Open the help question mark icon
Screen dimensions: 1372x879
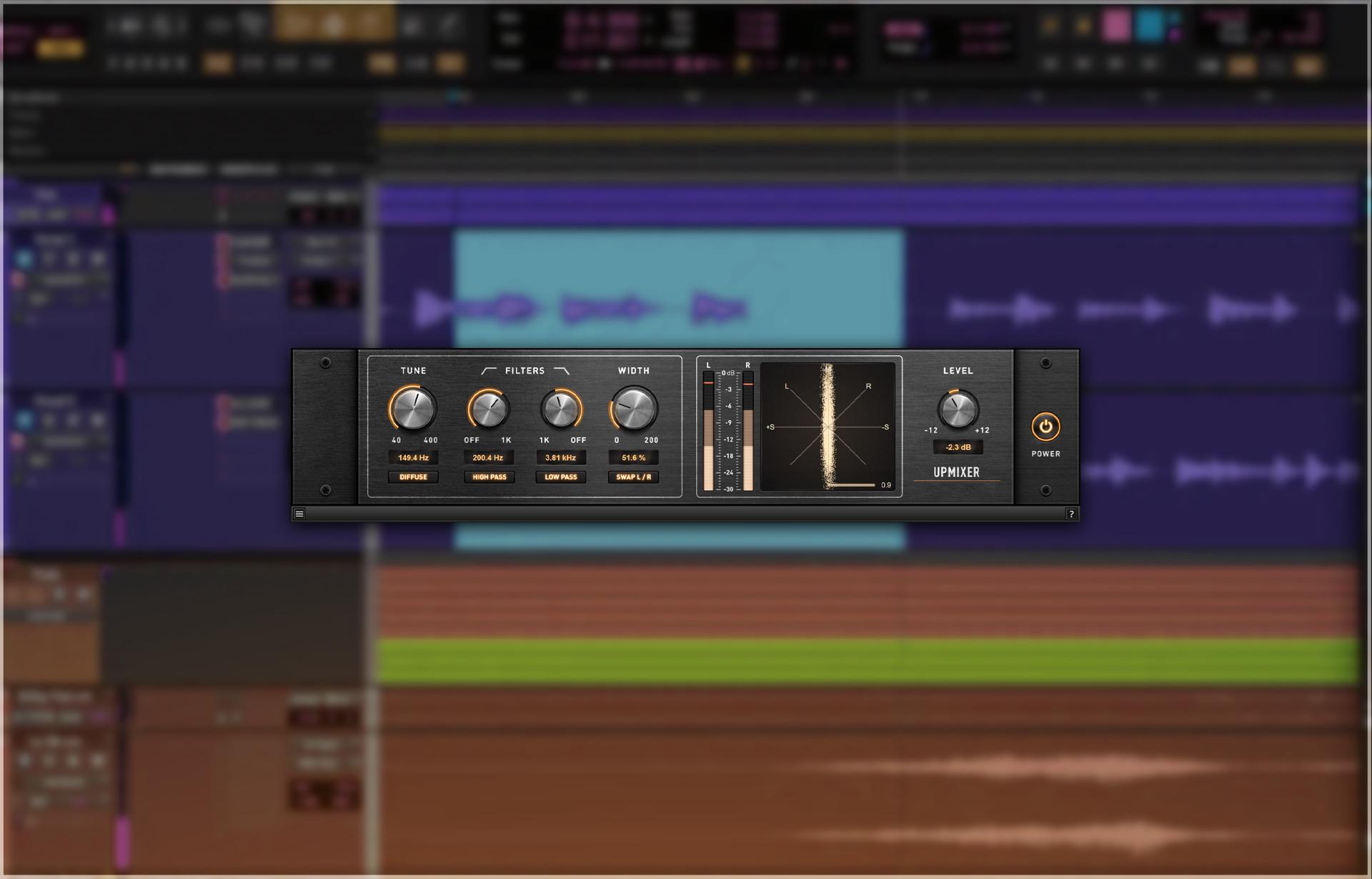point(1071,514)
